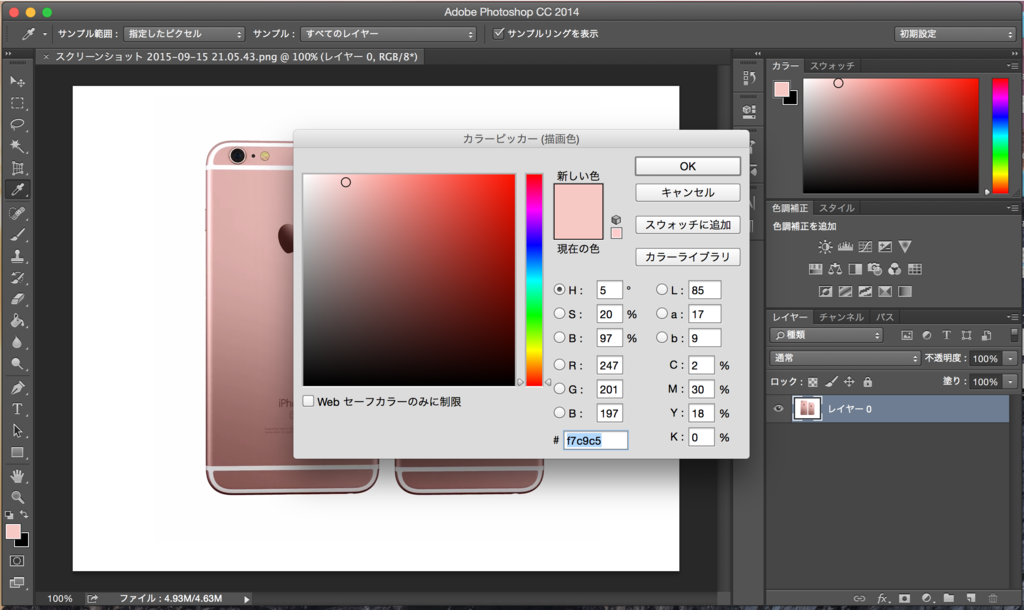Click the hue slider in color picker
Viewport: 1024px width, 610px height.
(x=534, y=280)
